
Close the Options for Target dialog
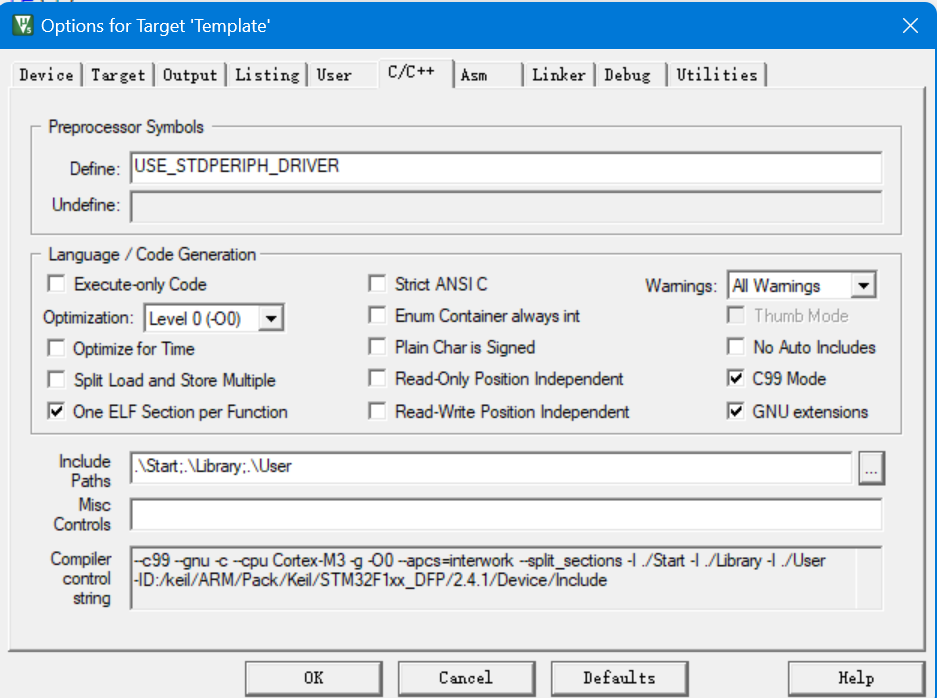910,26
